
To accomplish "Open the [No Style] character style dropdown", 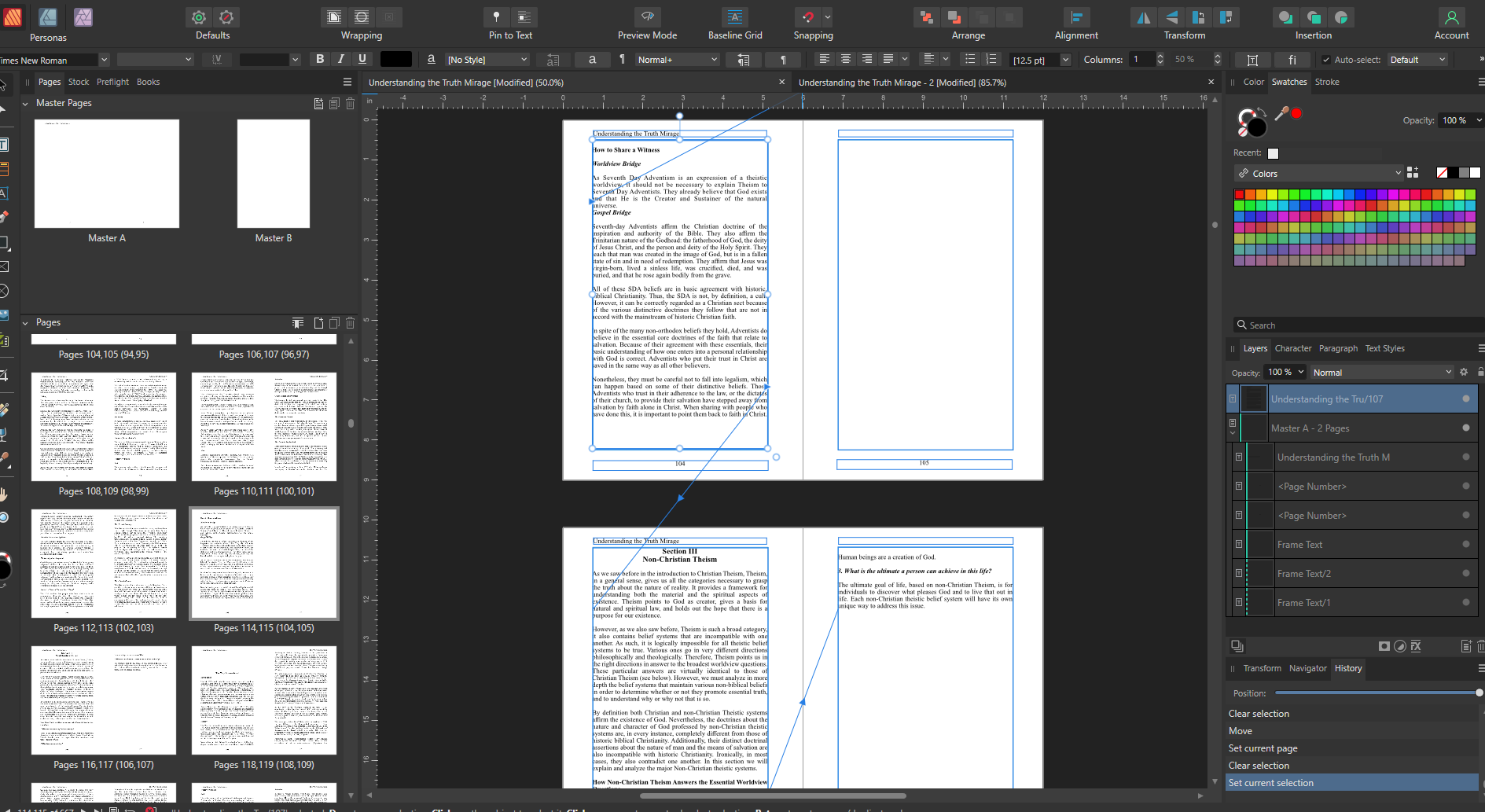I will [487, 60].
